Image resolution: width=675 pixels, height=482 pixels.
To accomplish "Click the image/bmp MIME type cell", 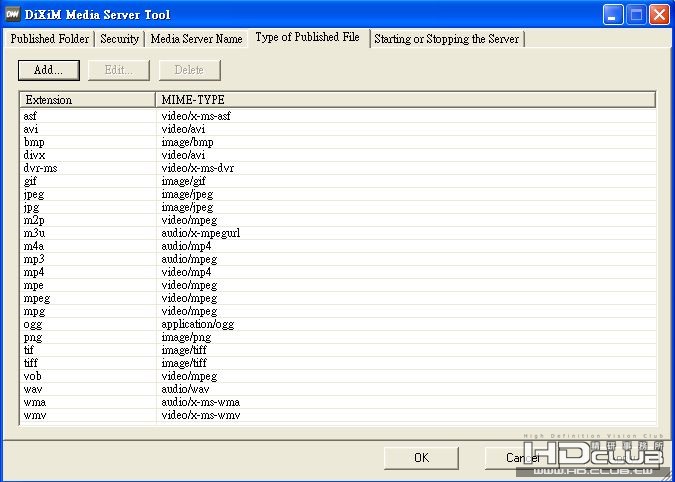I will point(187,142).
